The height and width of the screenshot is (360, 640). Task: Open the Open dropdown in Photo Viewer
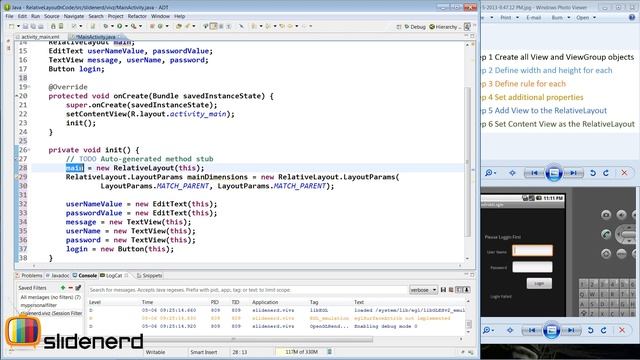(586, 18)
